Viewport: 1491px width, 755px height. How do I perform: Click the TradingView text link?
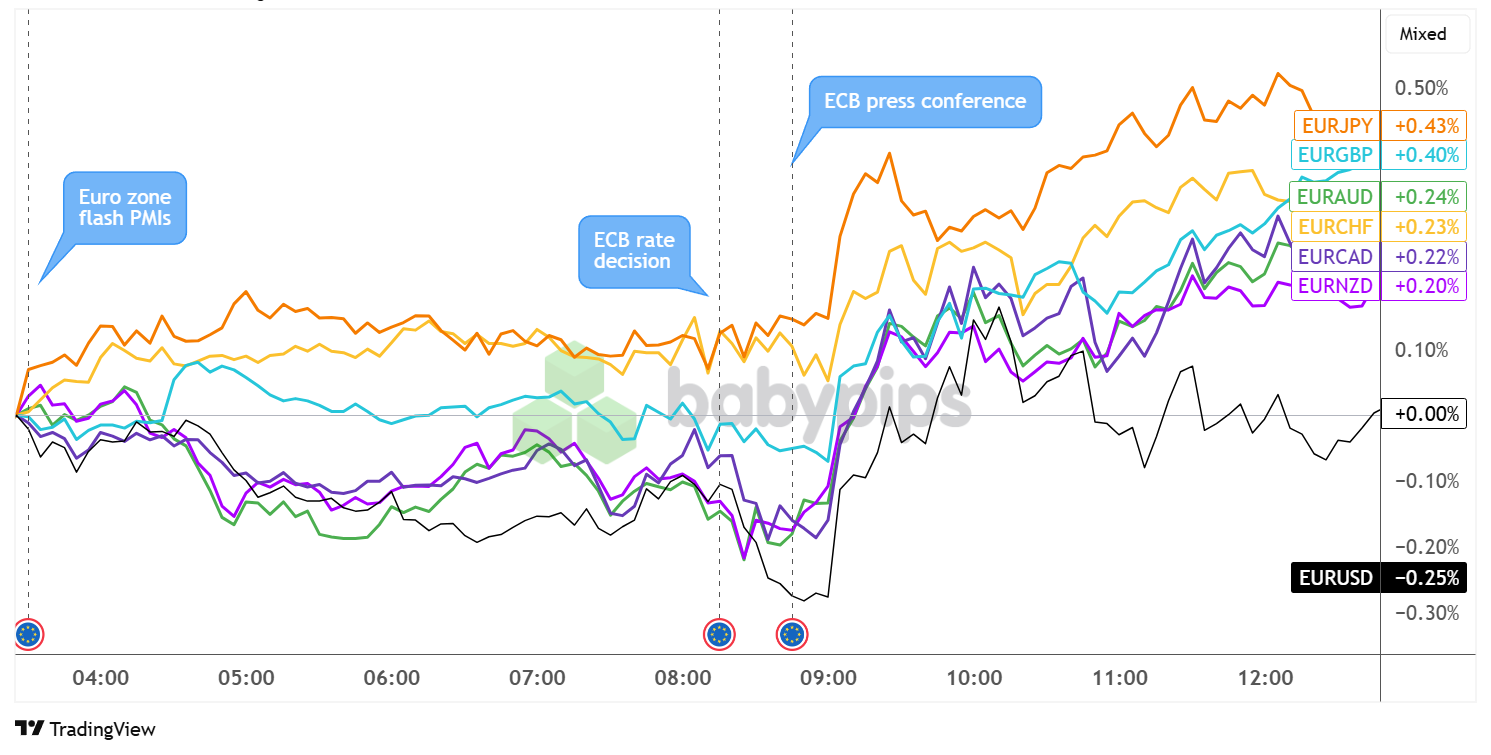click(102, 729)
